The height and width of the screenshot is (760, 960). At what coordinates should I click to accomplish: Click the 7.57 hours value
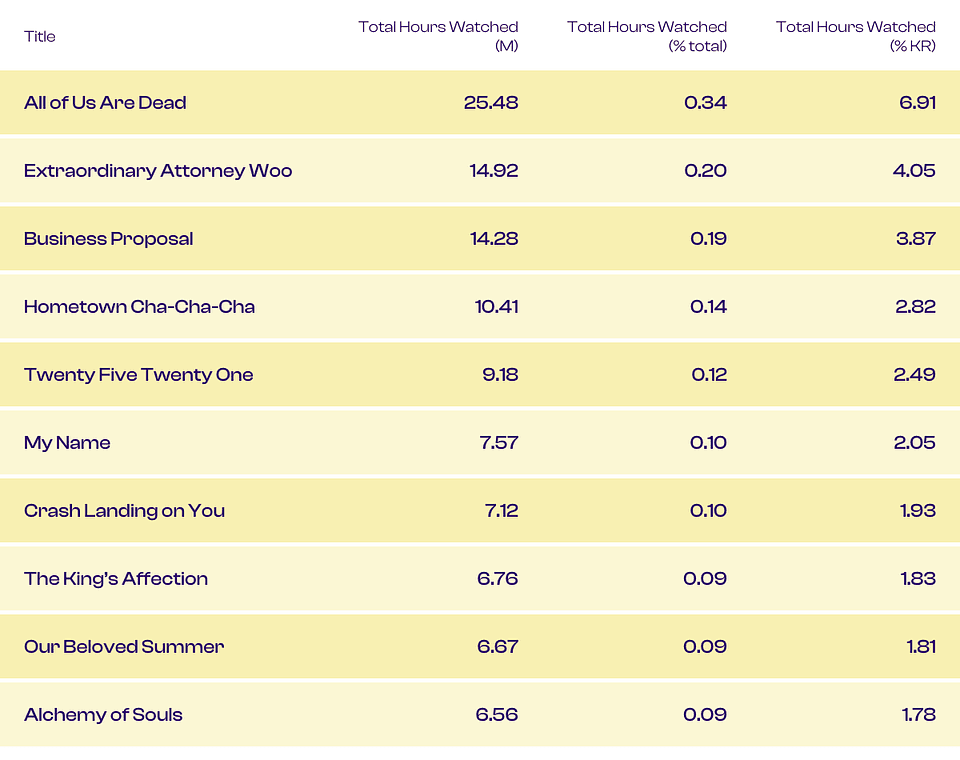pyautogui.click(x=499, y=442)
